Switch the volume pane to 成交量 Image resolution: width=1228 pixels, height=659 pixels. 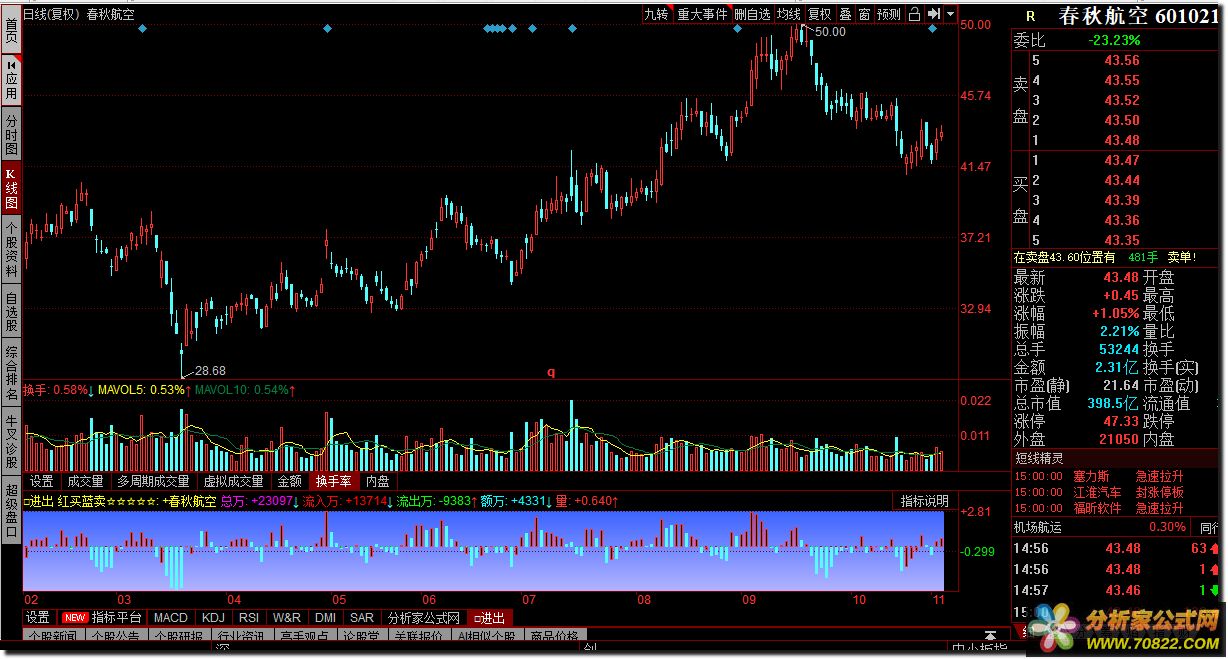85,481
